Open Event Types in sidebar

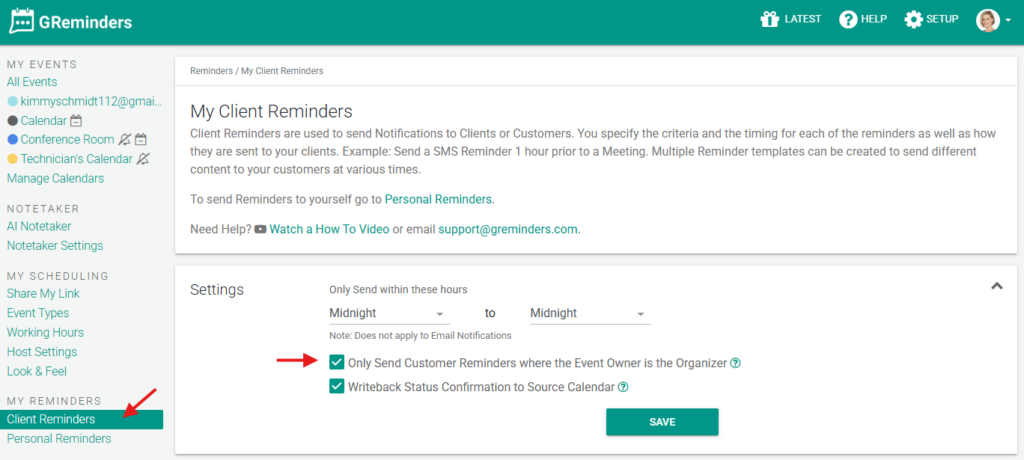pyautogui.click(x=38, y=313)
